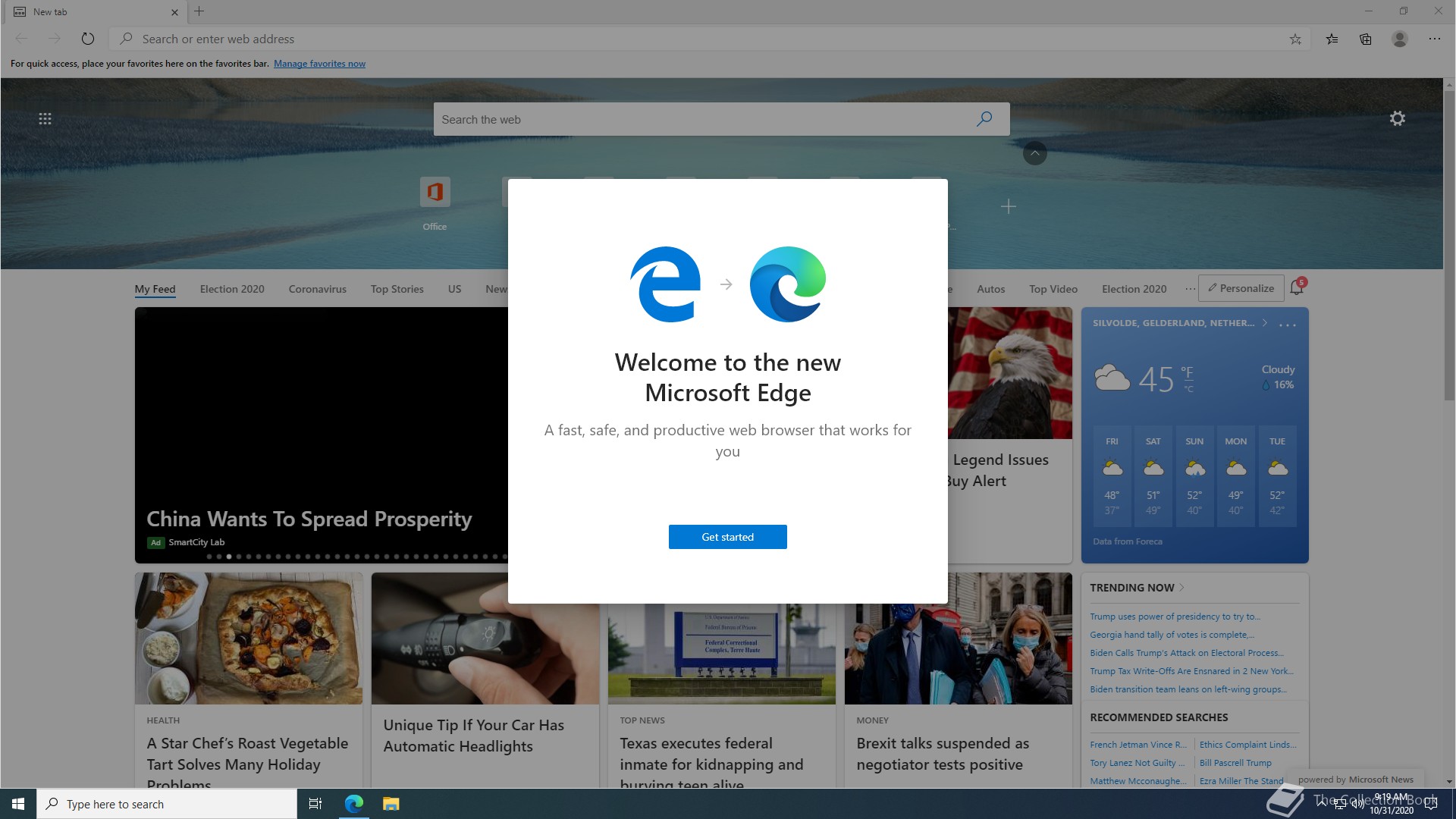The width and height of the screenshot is (1456, 819).
Task: Switch temperature unit to Celsius
Action: (x=1188, y=389)
